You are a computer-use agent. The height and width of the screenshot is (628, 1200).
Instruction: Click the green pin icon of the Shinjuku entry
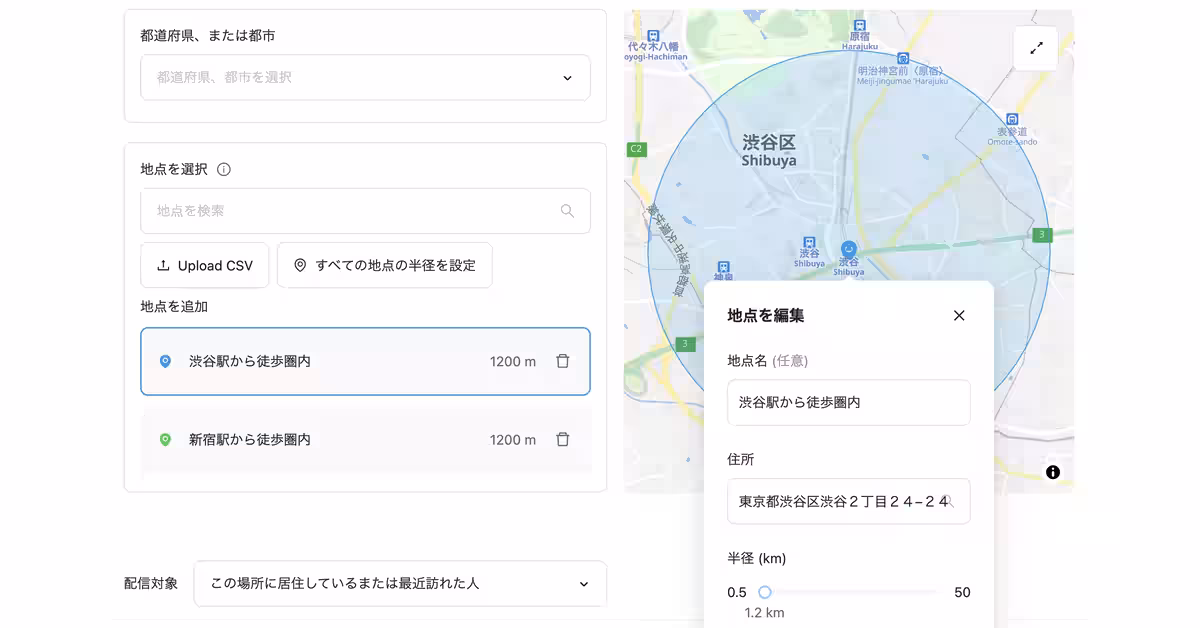(x=165, y=439)
